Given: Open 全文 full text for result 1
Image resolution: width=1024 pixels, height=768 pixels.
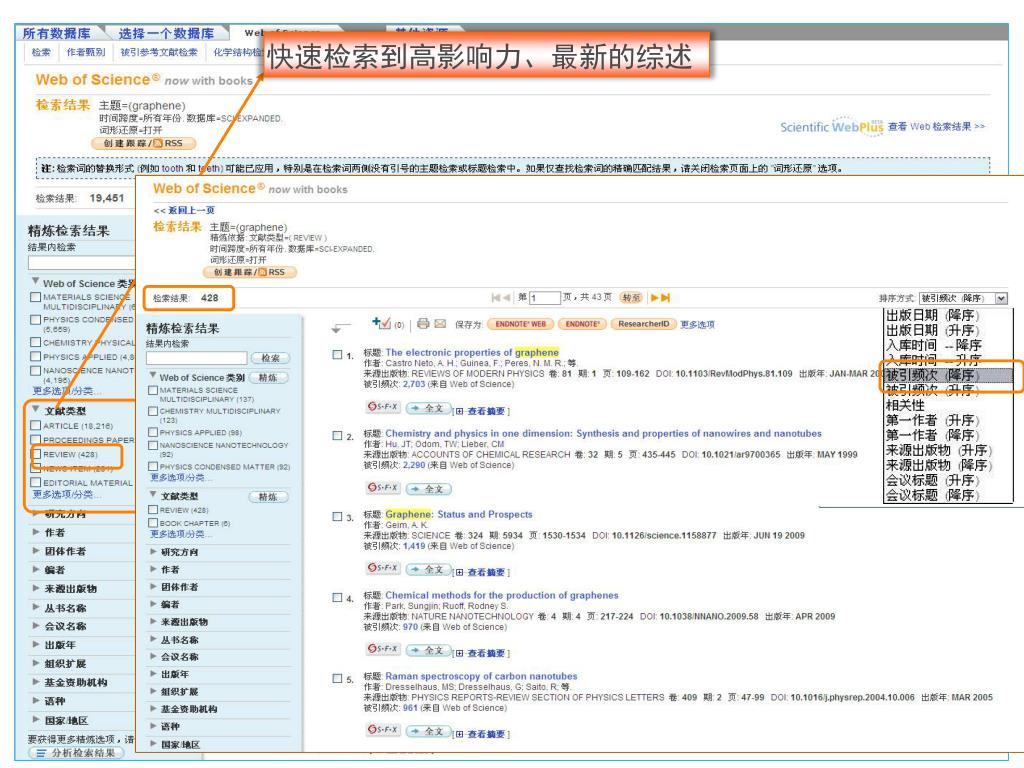Looking at the screenshot, I should pyautogui.click(x=428, y=408).
